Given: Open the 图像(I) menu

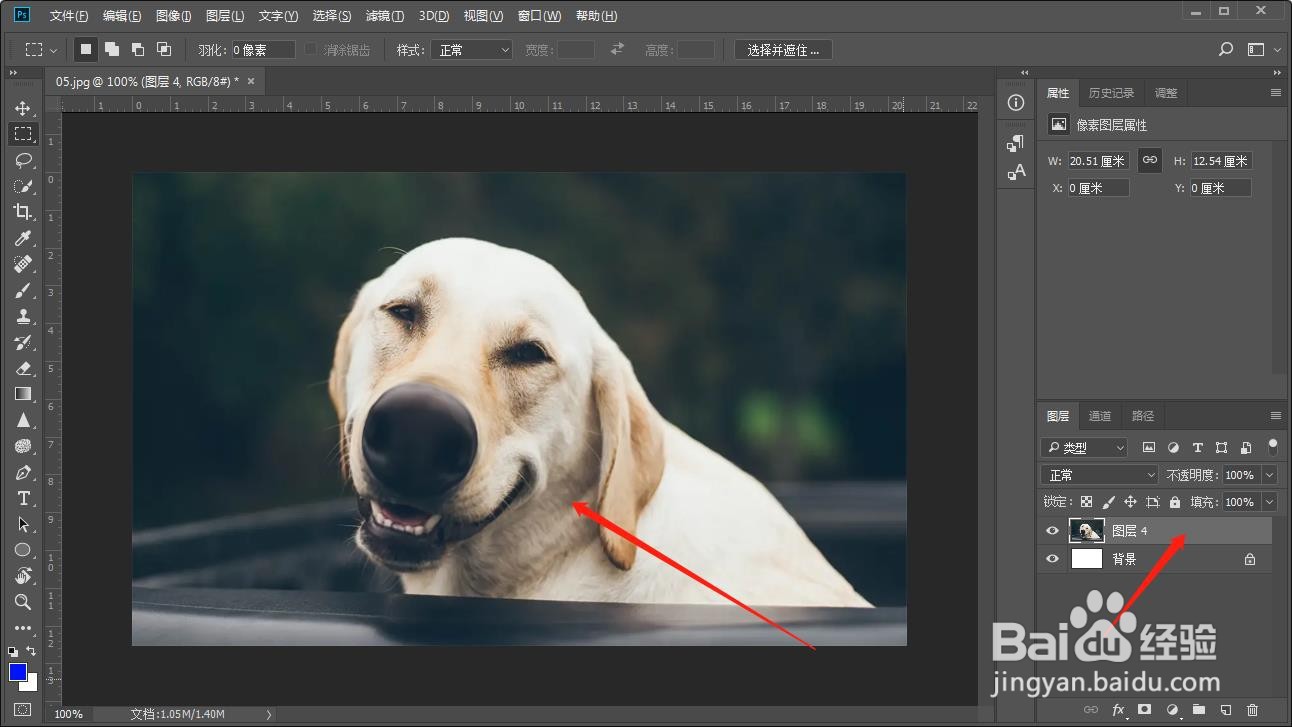Looking at the screenshot, I should [174, 16].
